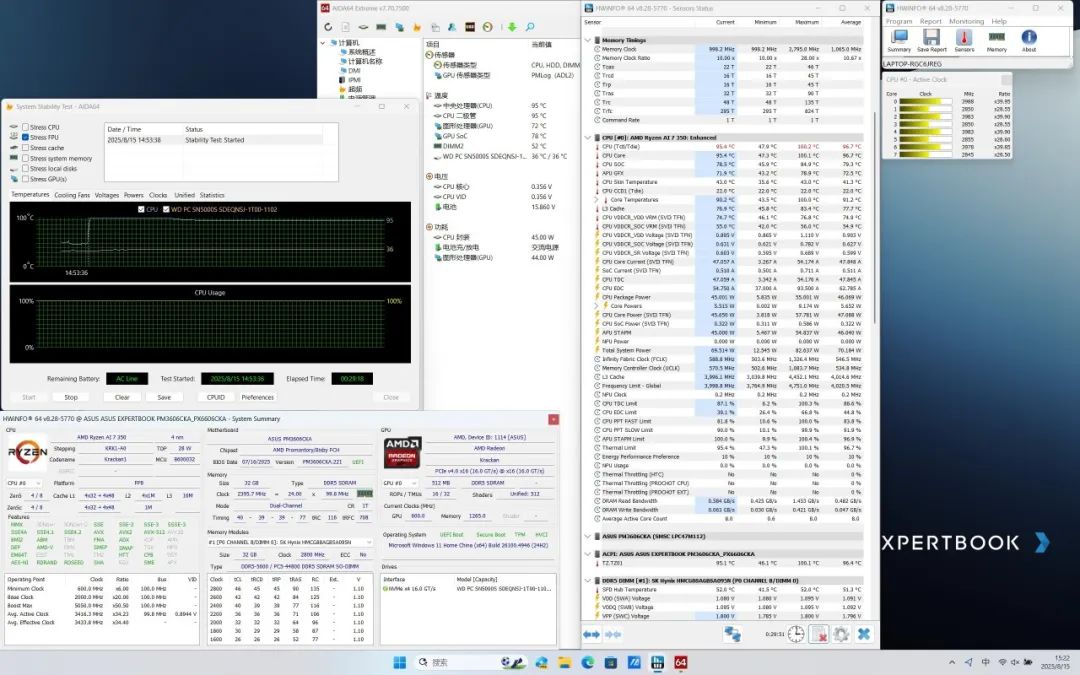Viewport: 1080px width, 675px height.
Task: Open the Microsoft Edge taskbar icon
Action: click(x=588, y=663)
